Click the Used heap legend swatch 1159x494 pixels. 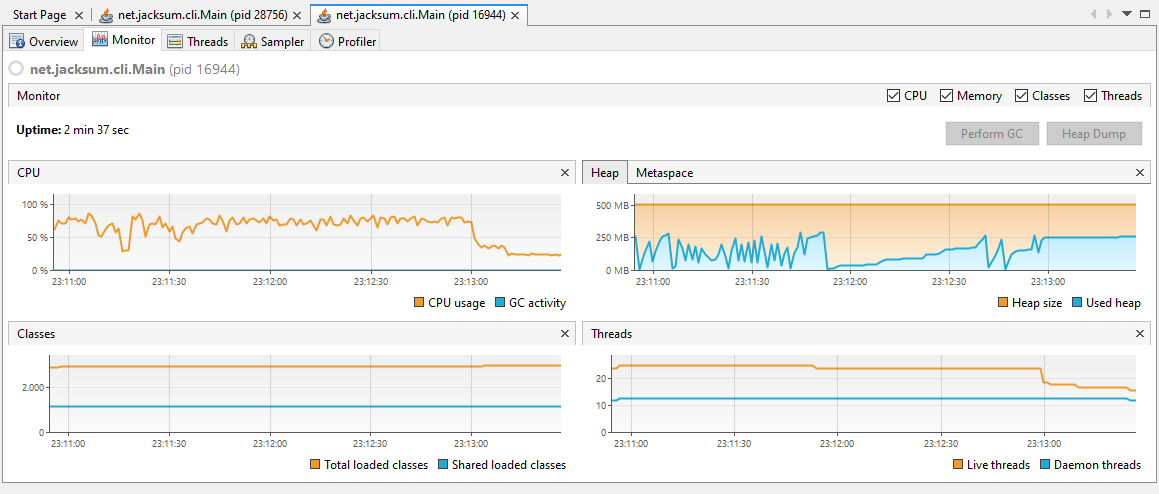point(1076,302)
